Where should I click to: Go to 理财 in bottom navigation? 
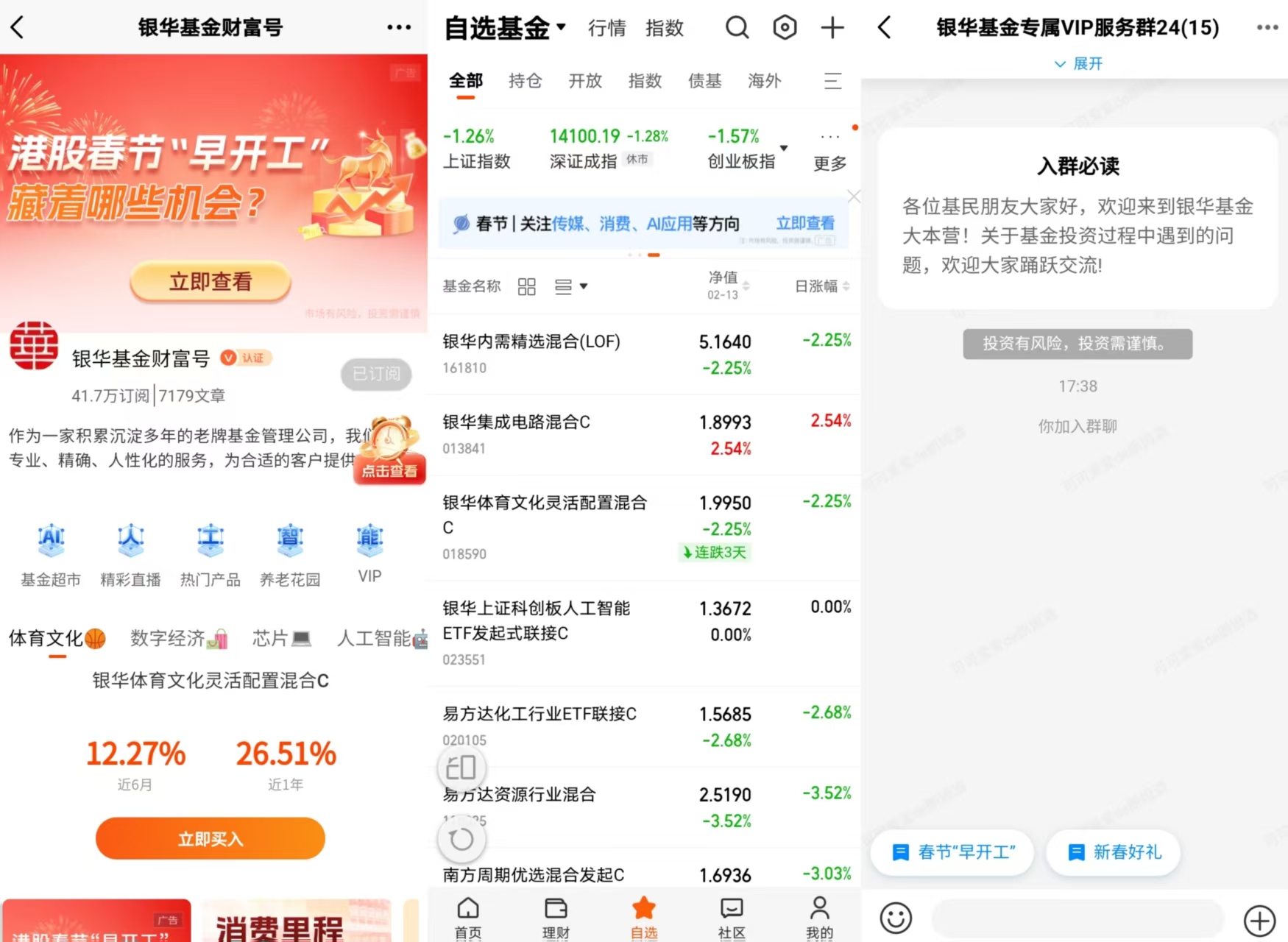point(556,917)
